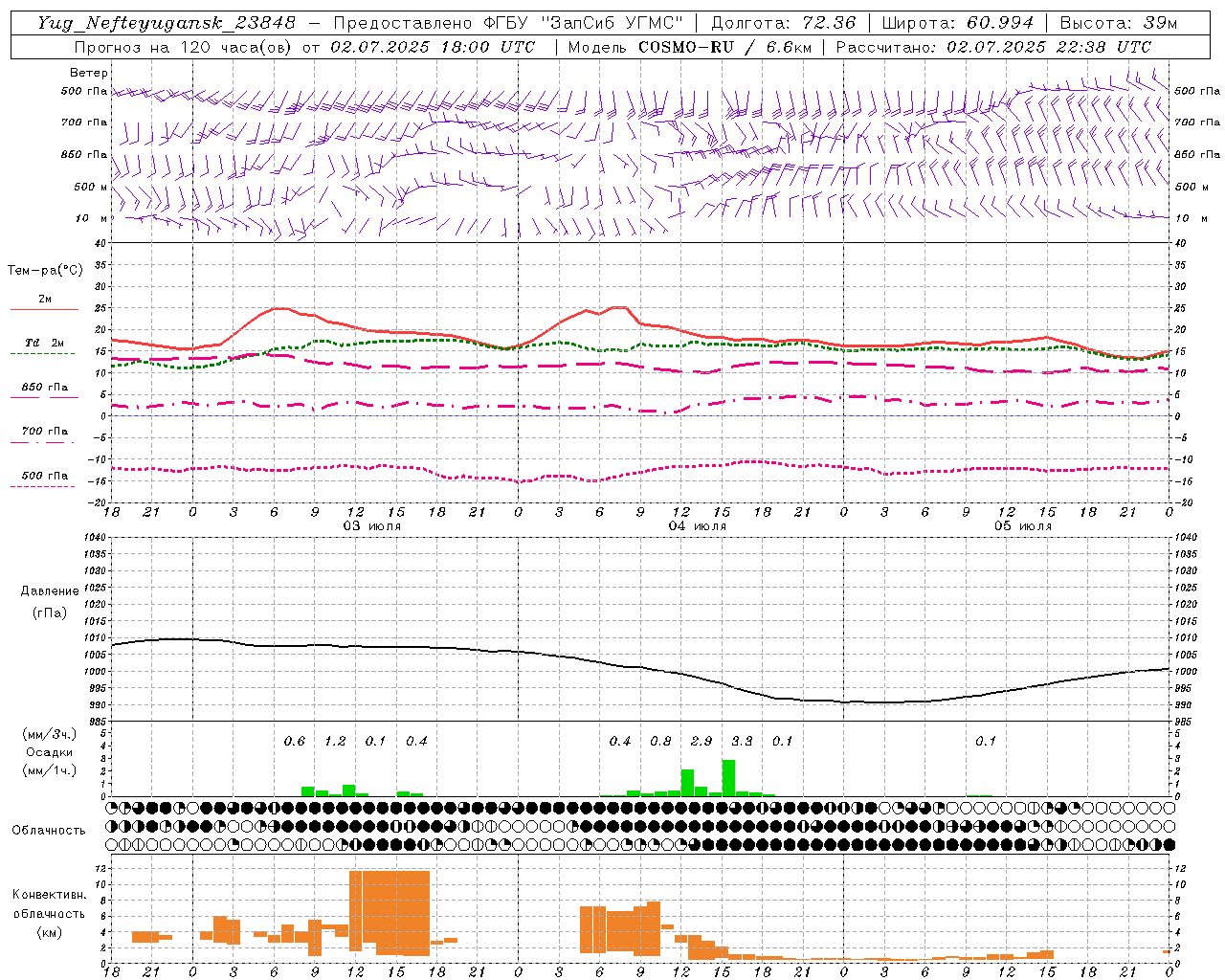Click the 0.6 precipitation value

coord(295,741)
